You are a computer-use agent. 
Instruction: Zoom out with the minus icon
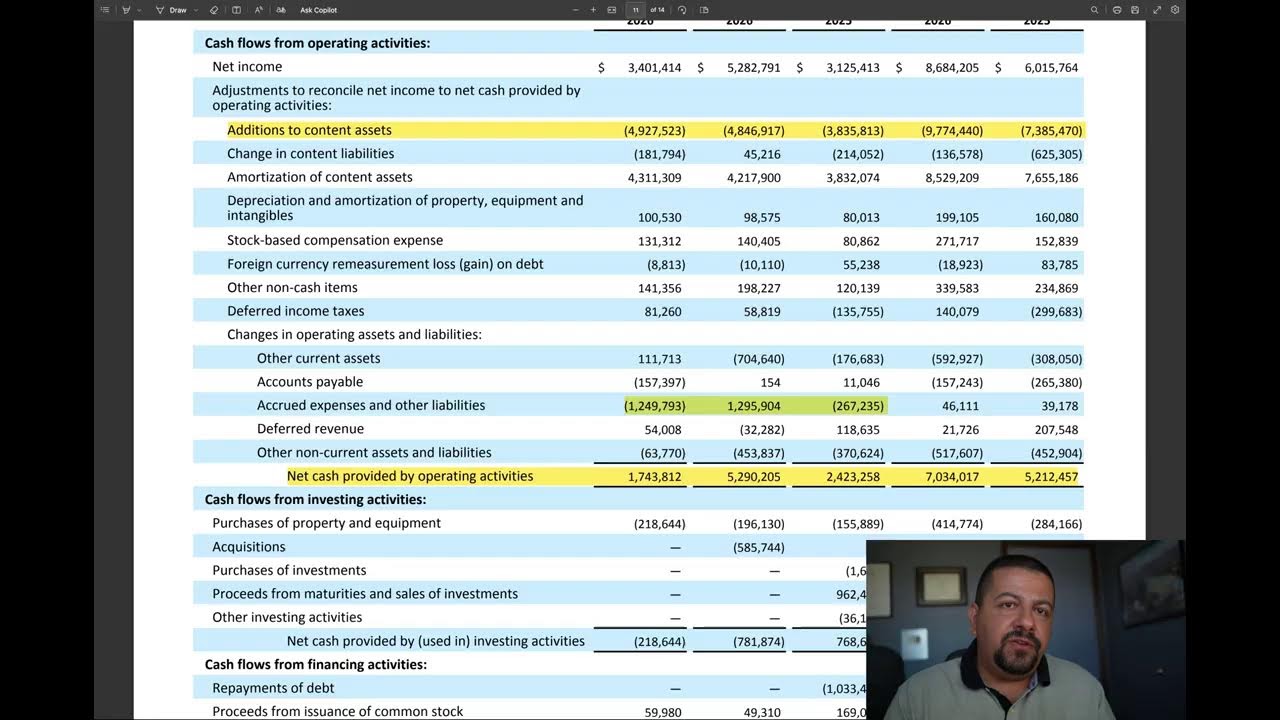click(x=576, y=10)
